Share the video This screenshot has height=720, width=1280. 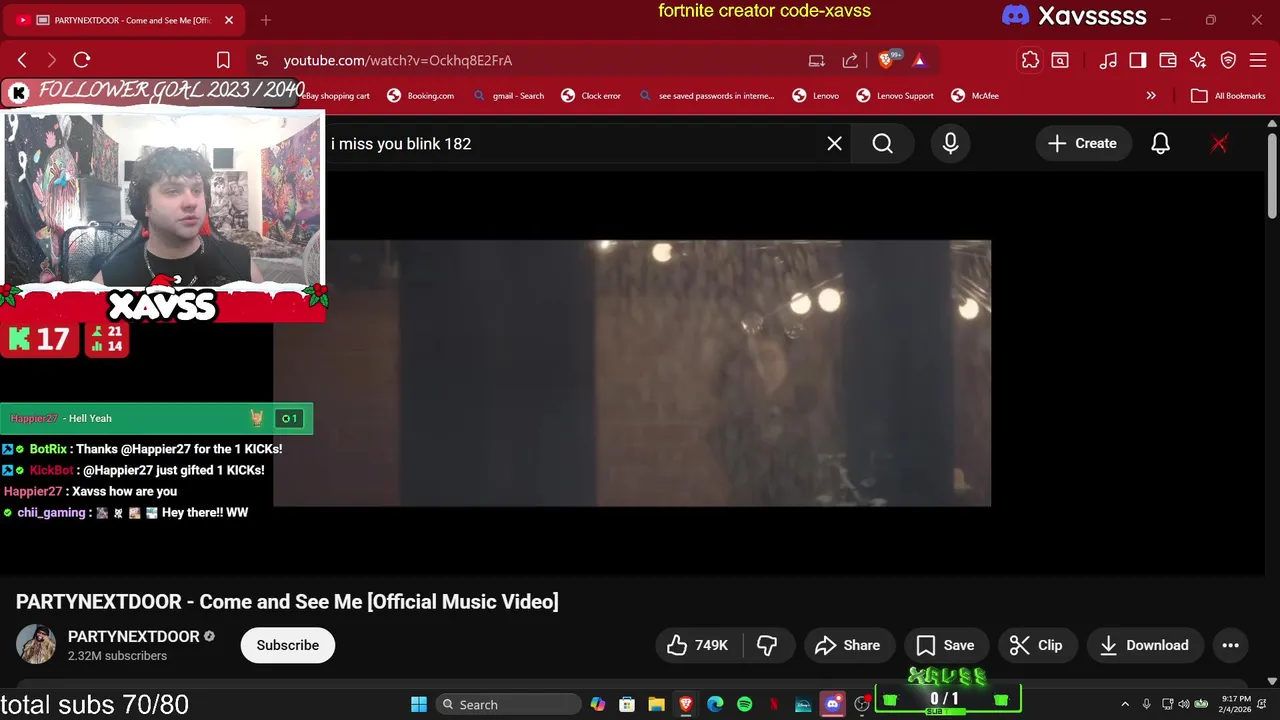coord(848,645)
